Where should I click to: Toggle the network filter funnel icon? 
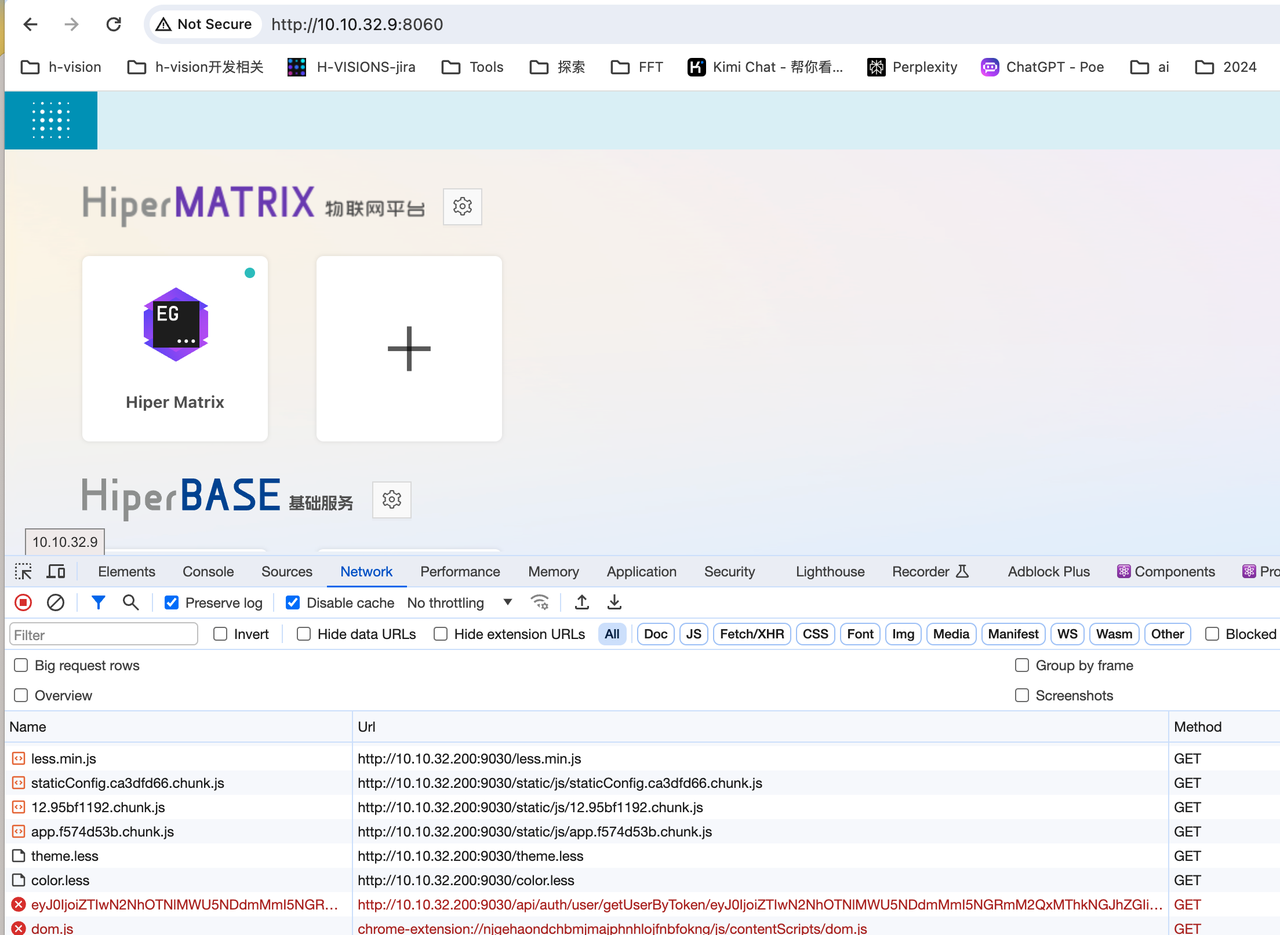[x=98, y=602]
